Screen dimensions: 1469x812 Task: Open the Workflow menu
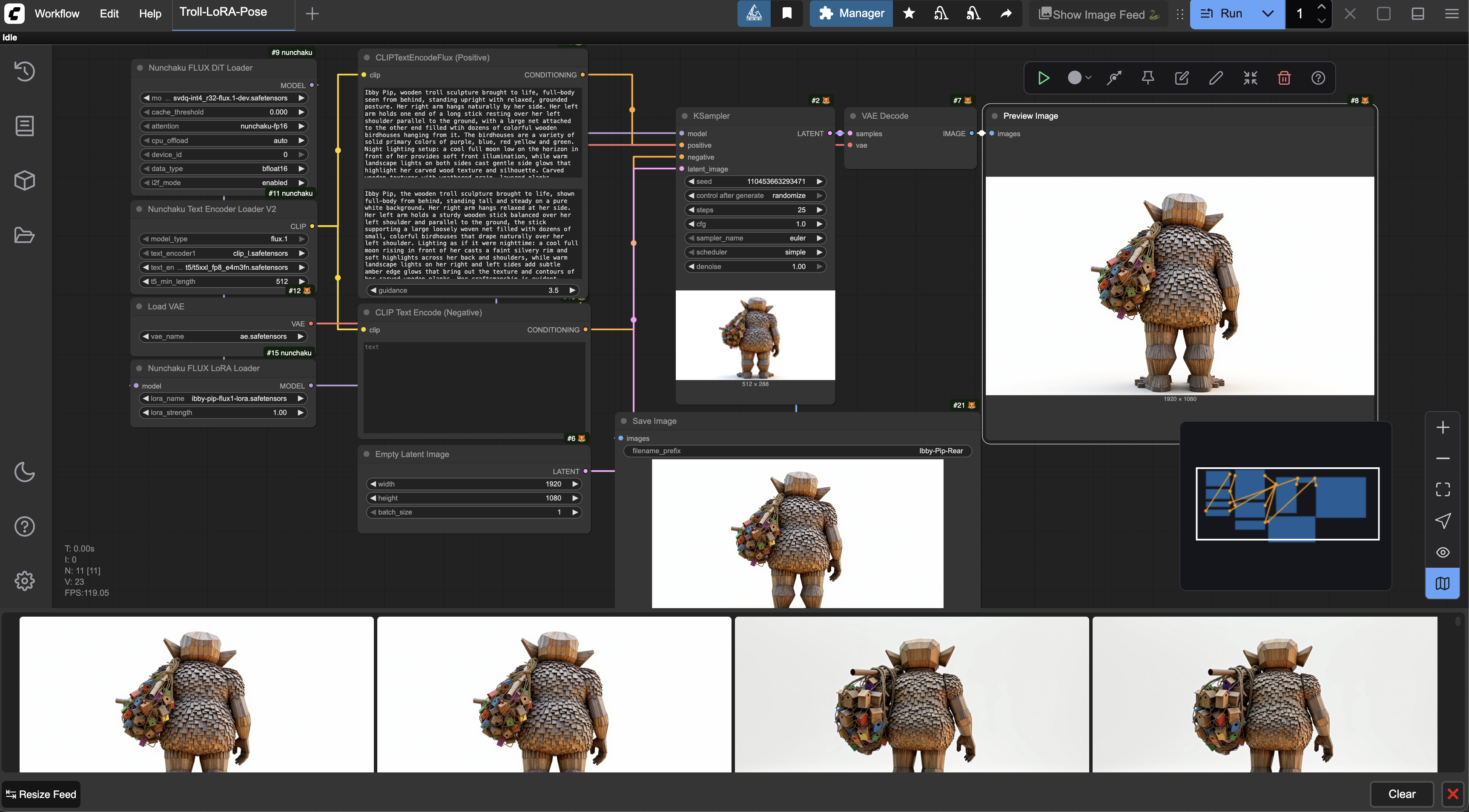click(57, 14)
